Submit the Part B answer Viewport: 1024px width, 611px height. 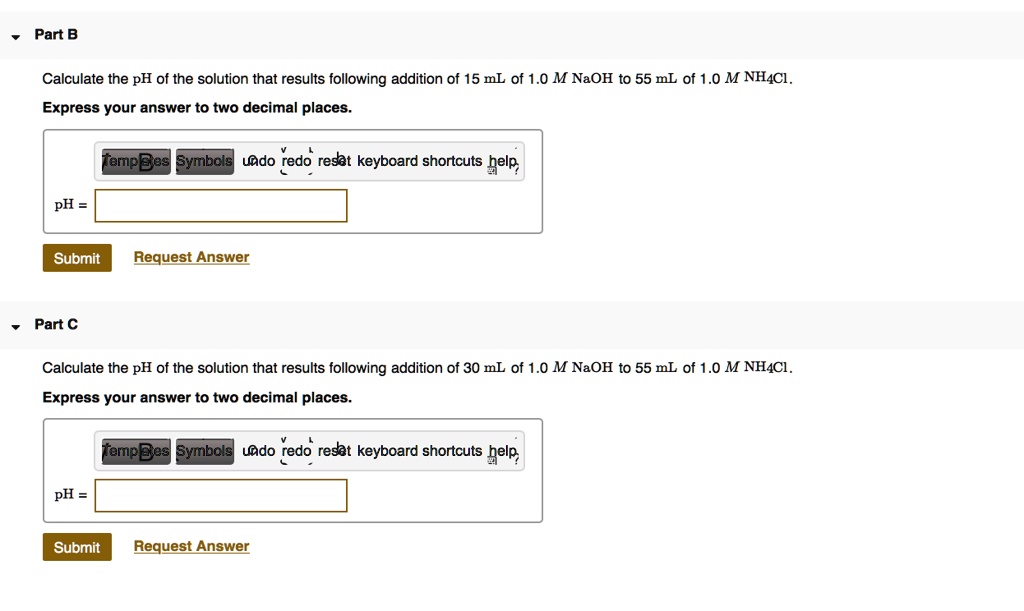point(77,258)
